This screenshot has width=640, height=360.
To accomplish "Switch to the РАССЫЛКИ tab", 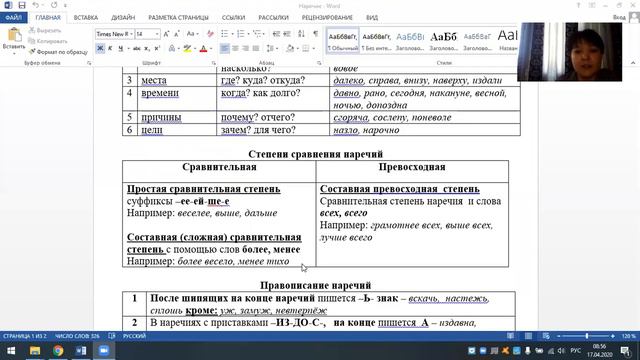I will (273, 18).
